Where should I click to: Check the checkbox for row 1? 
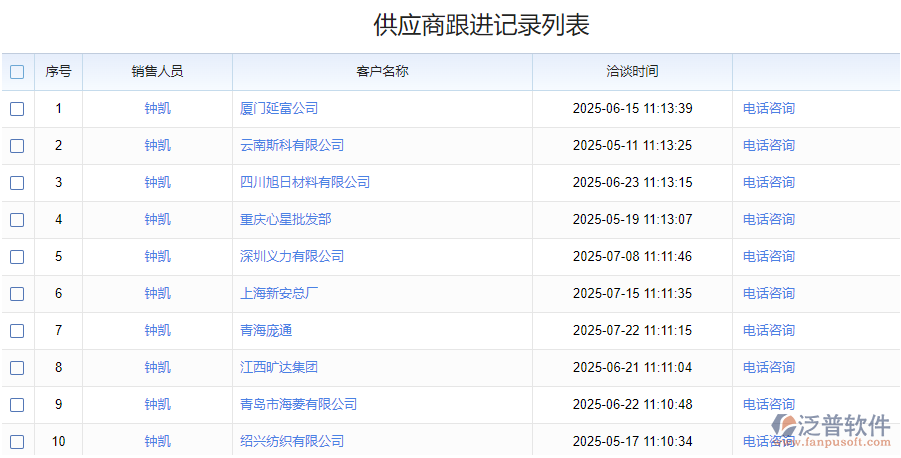pyautogui.click(x=17, y=109)
